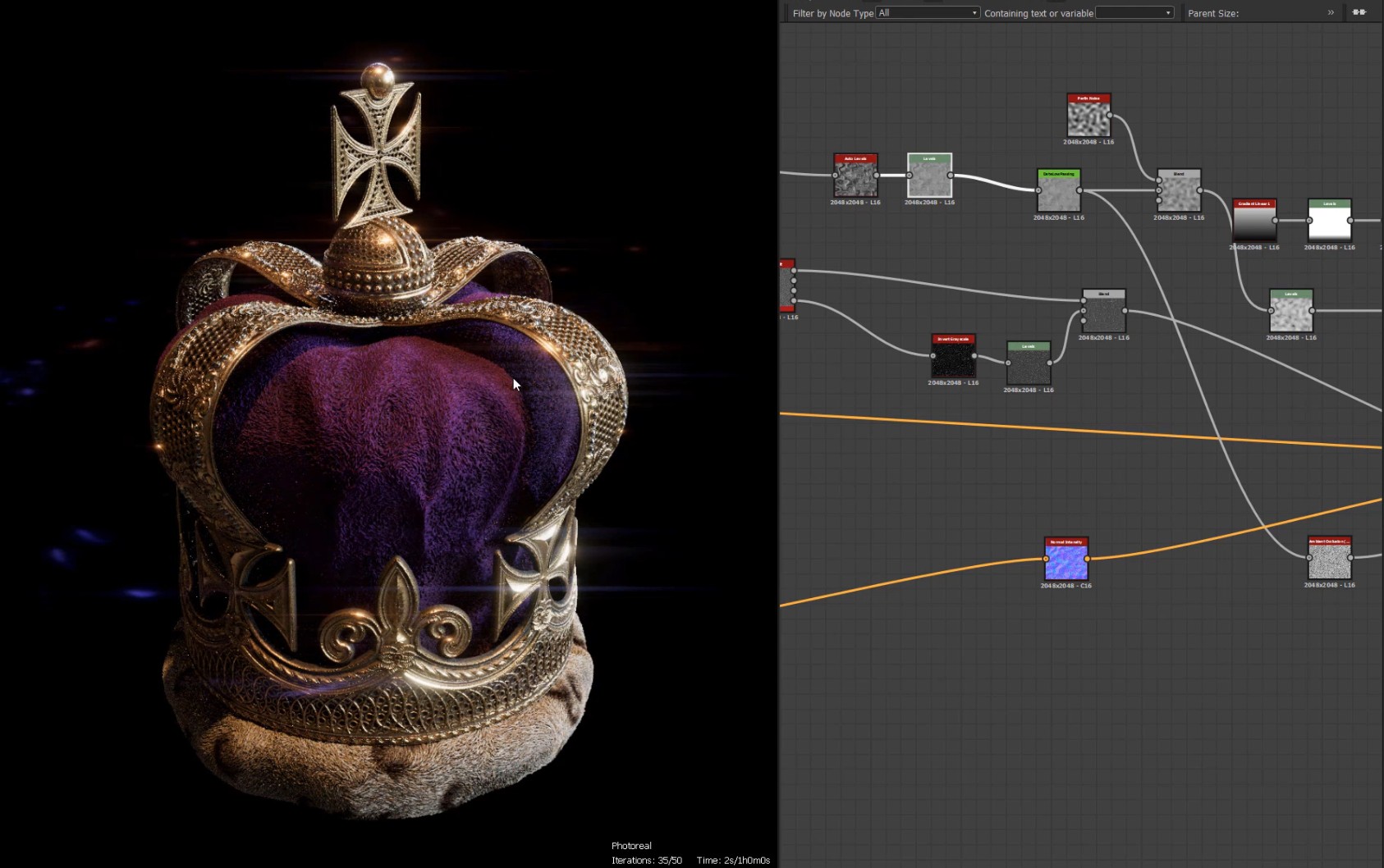Select the Ambient Occlusion node
This screenshot has width=1384, height=868.
1329,559
